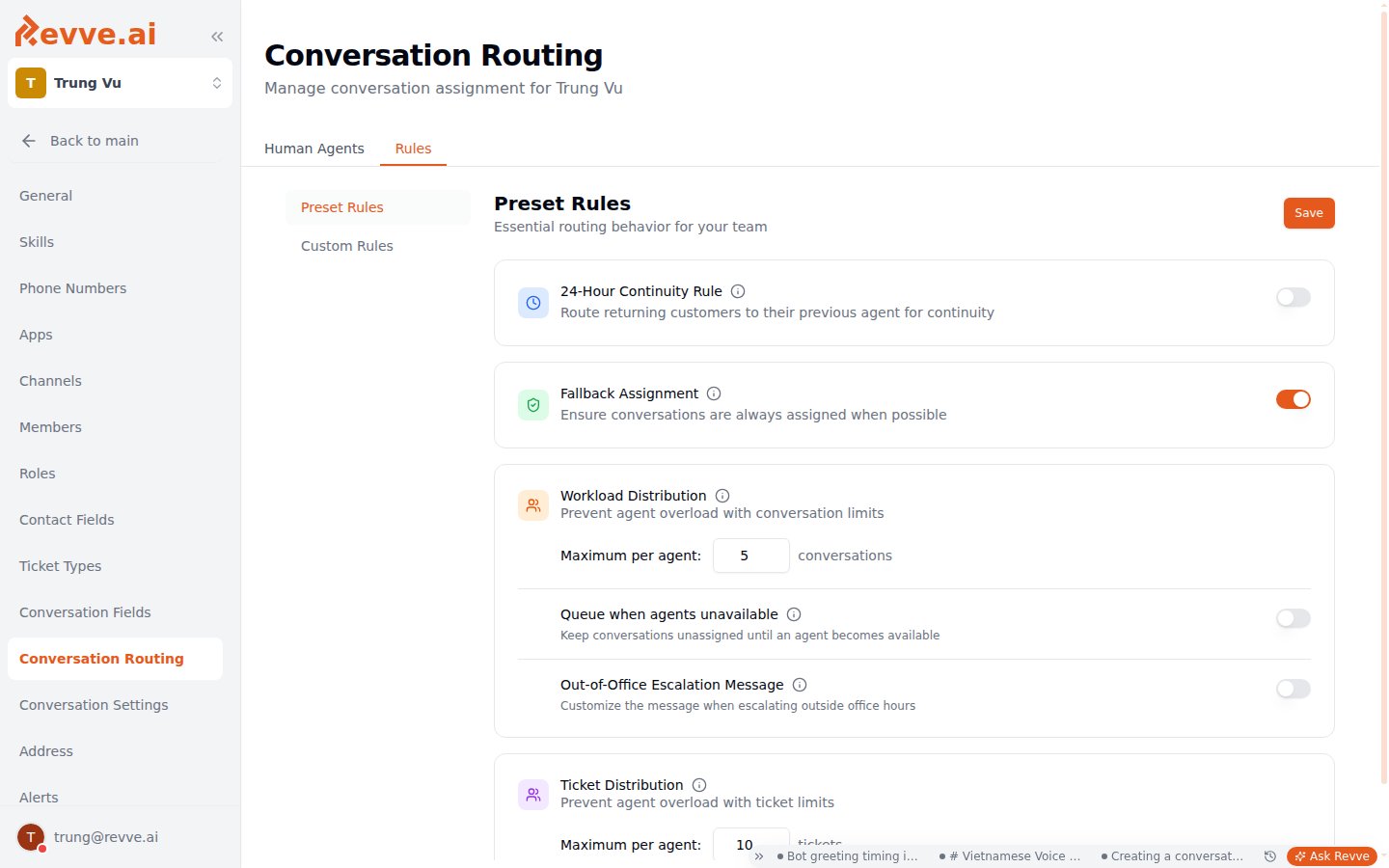Click the trung@revve.ai user avatar

pos(31,837)
